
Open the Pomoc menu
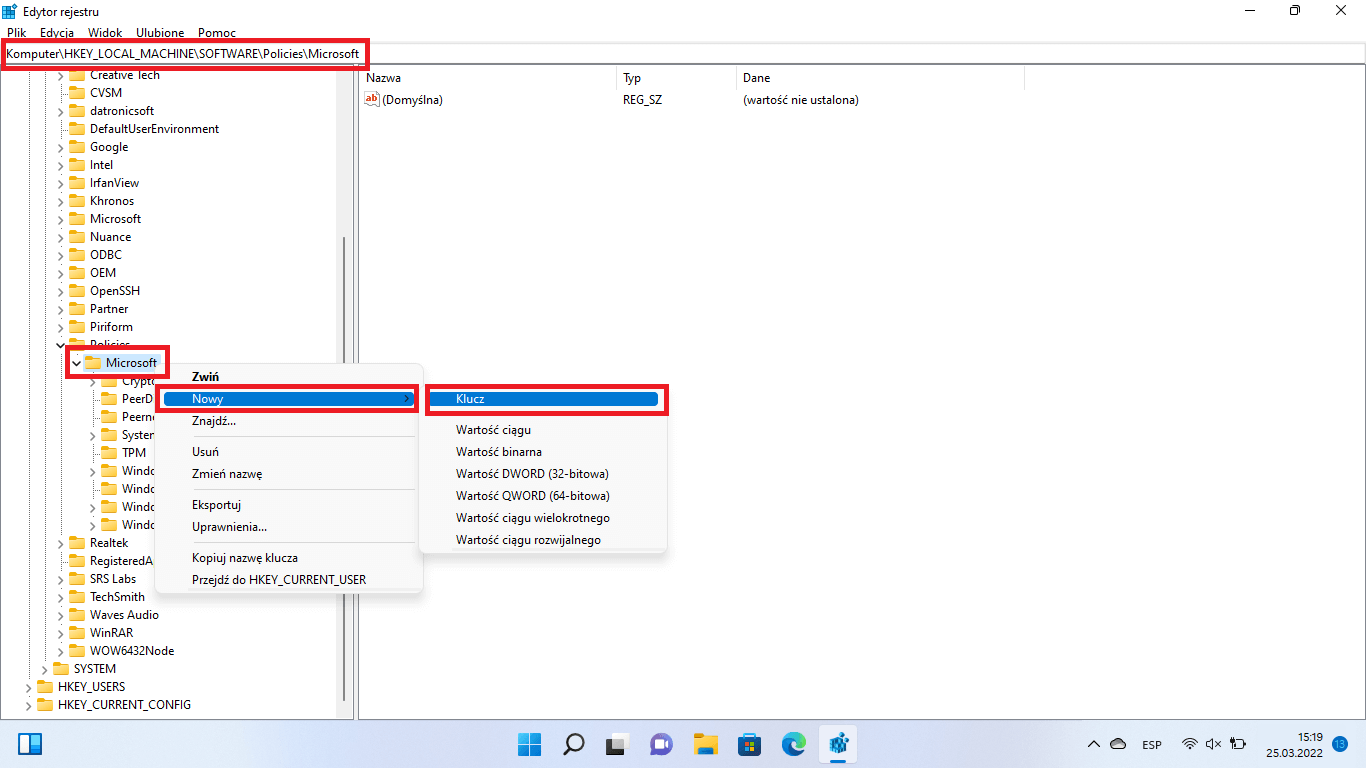pos(217,33)
